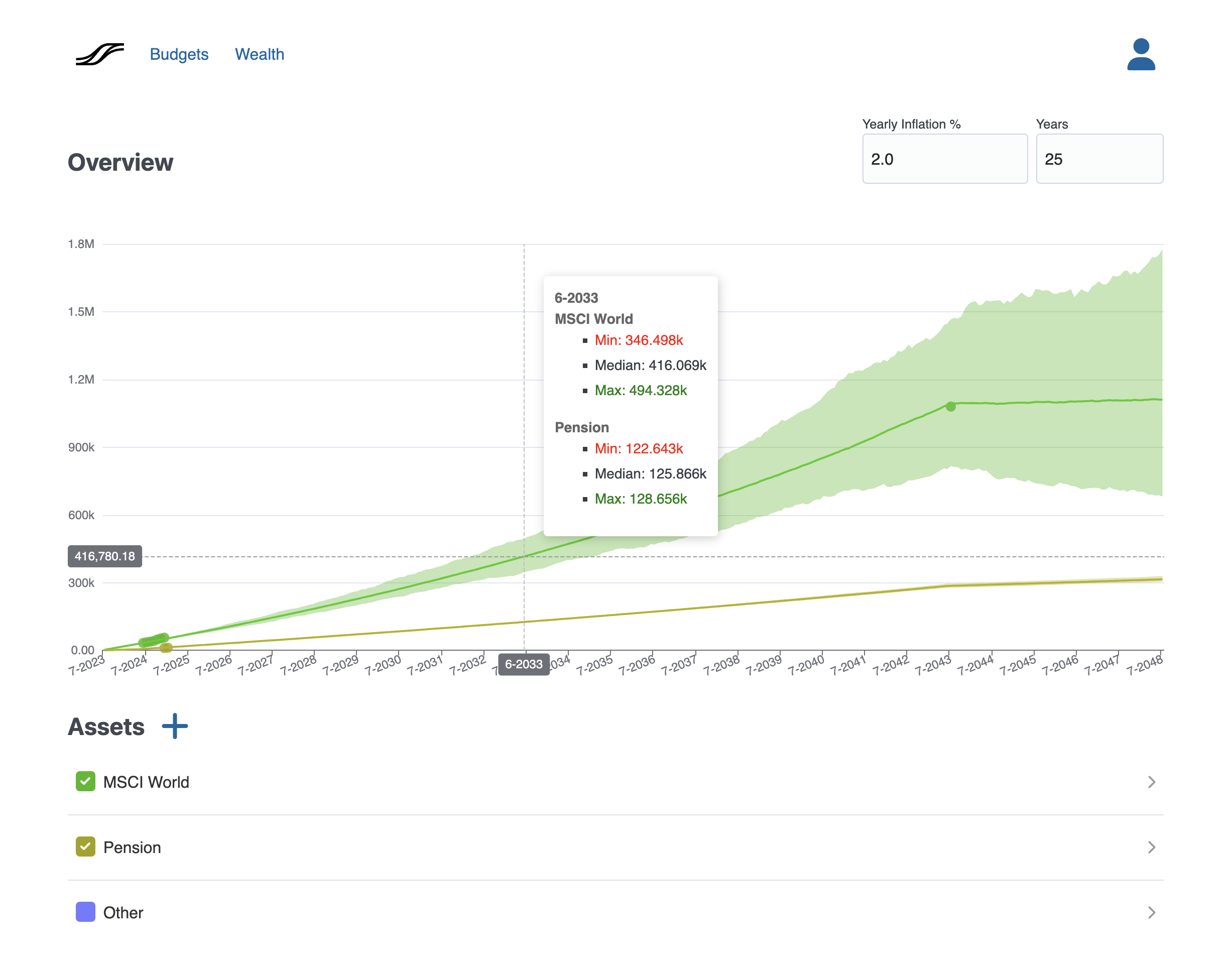Viewport: 1232px width, 965px height.
Task: Click the 7-2028 x-axis label
Action: (x=298, y=665)
